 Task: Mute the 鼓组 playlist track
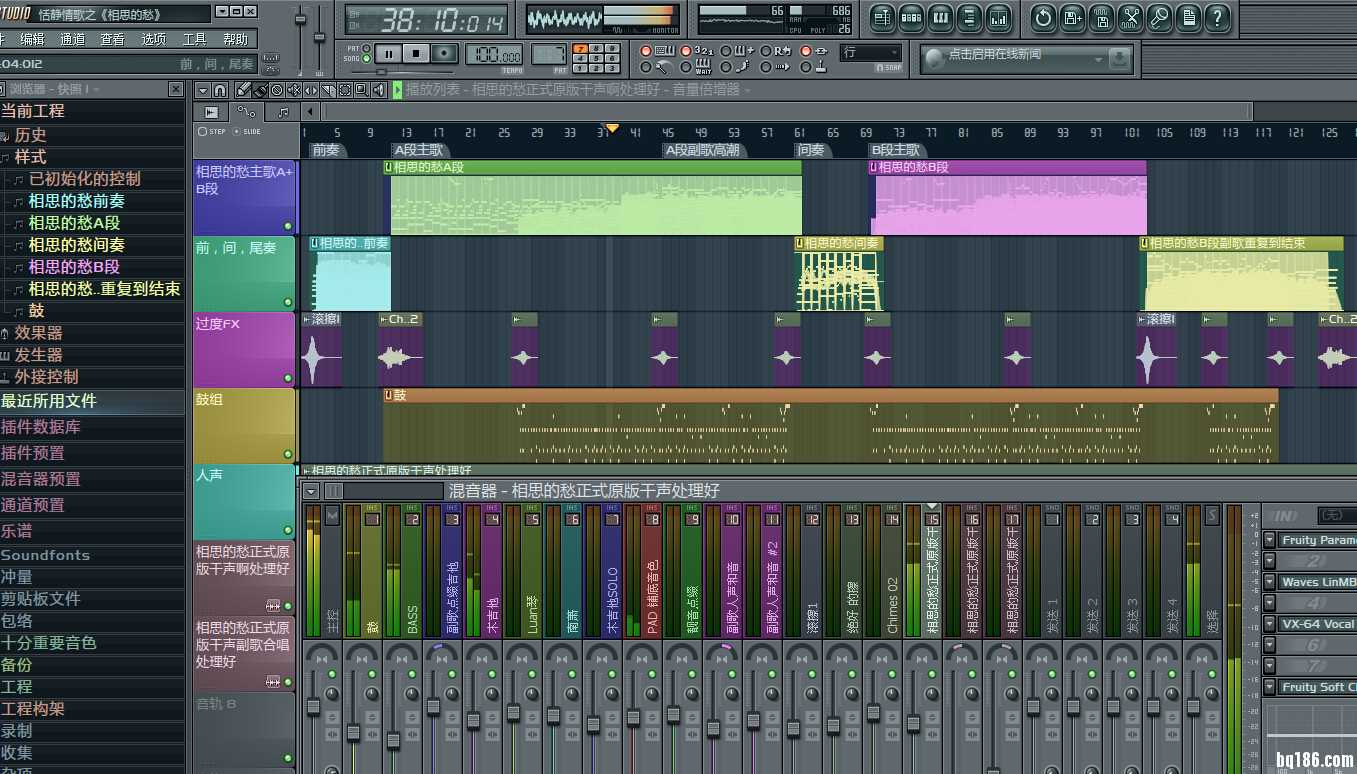coord(288,454)
